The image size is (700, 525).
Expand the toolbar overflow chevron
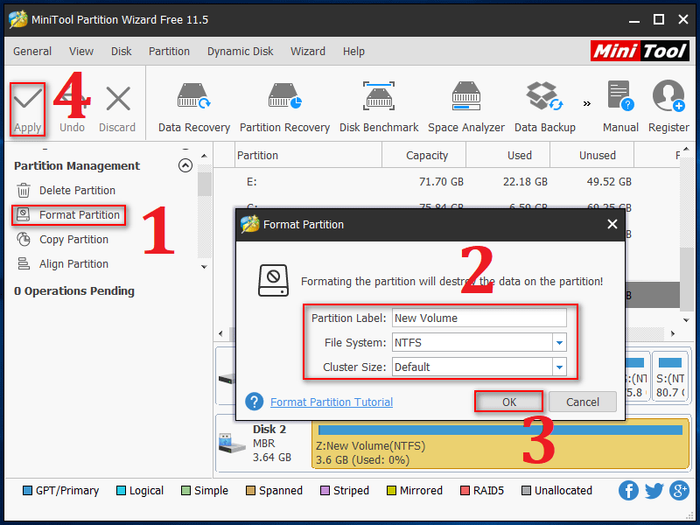pyautogui.click(x=587, y=104)
